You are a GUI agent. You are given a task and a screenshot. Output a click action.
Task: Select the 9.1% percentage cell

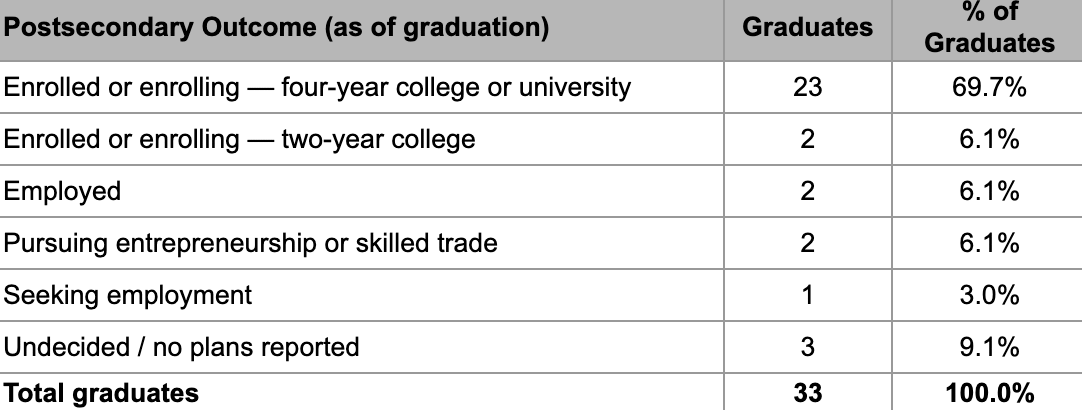(987, 346)
